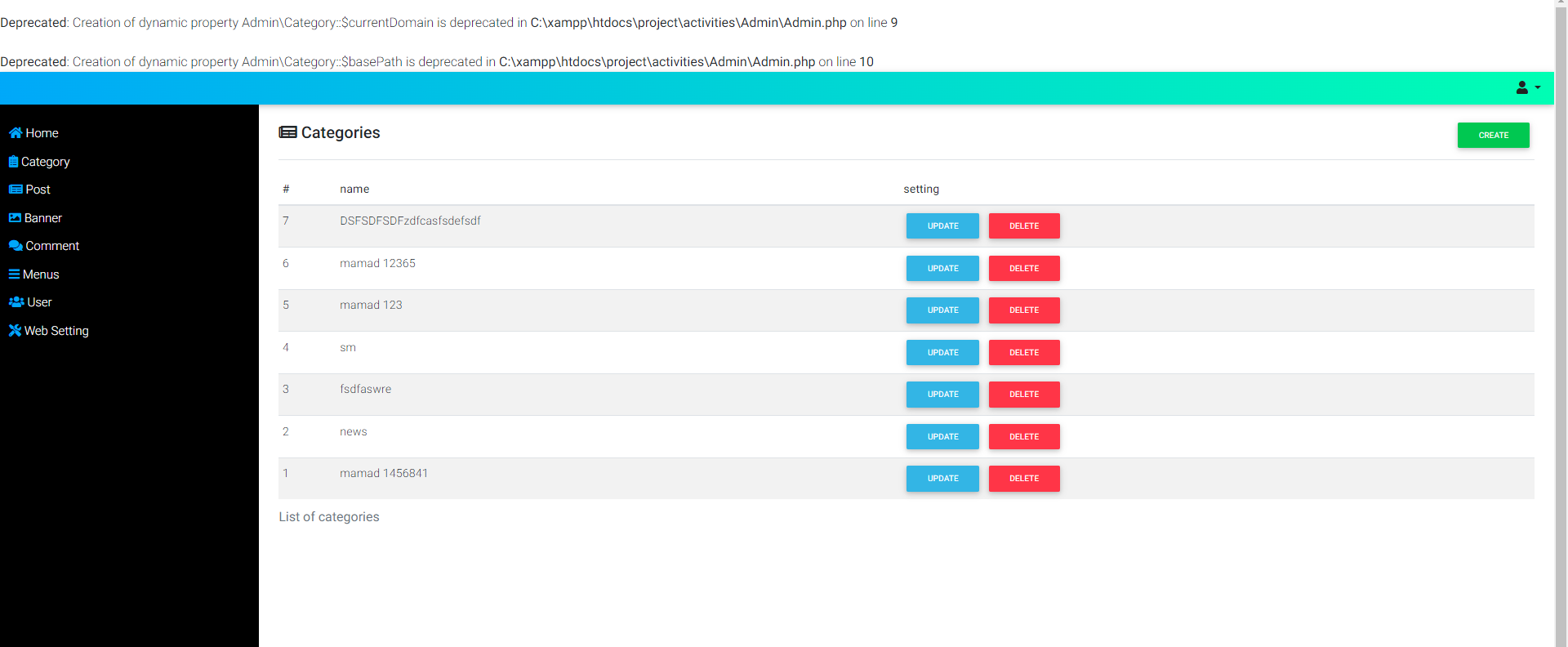Click the Category clipboard icon
This screenshot has height=647, width=1568.
[13, 162]
